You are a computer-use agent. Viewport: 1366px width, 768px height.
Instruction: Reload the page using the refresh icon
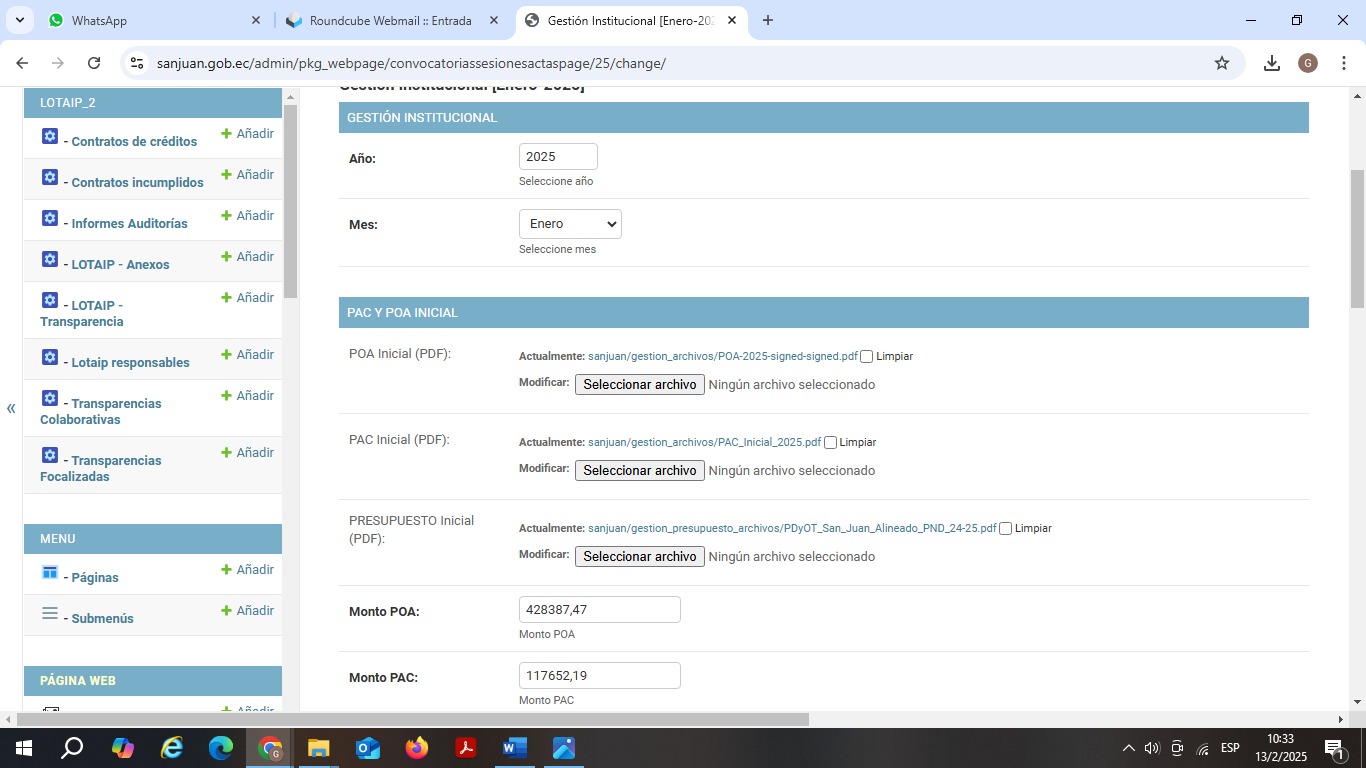point(94,63)
